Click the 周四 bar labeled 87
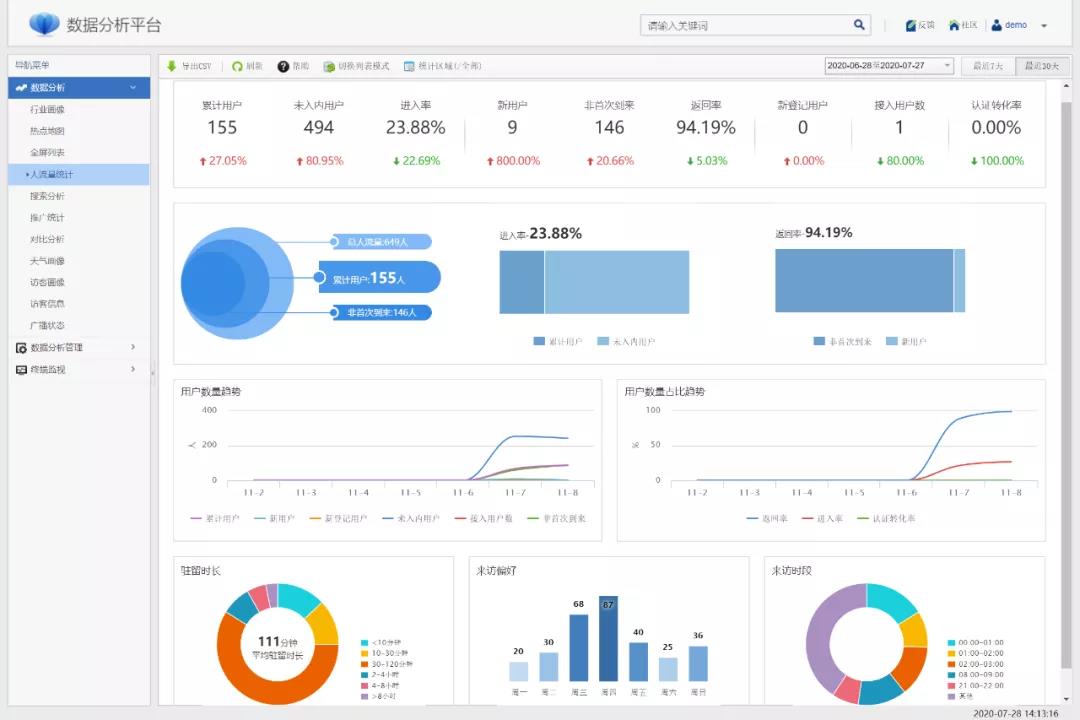1080x720 pixels. tap(608, 639)
